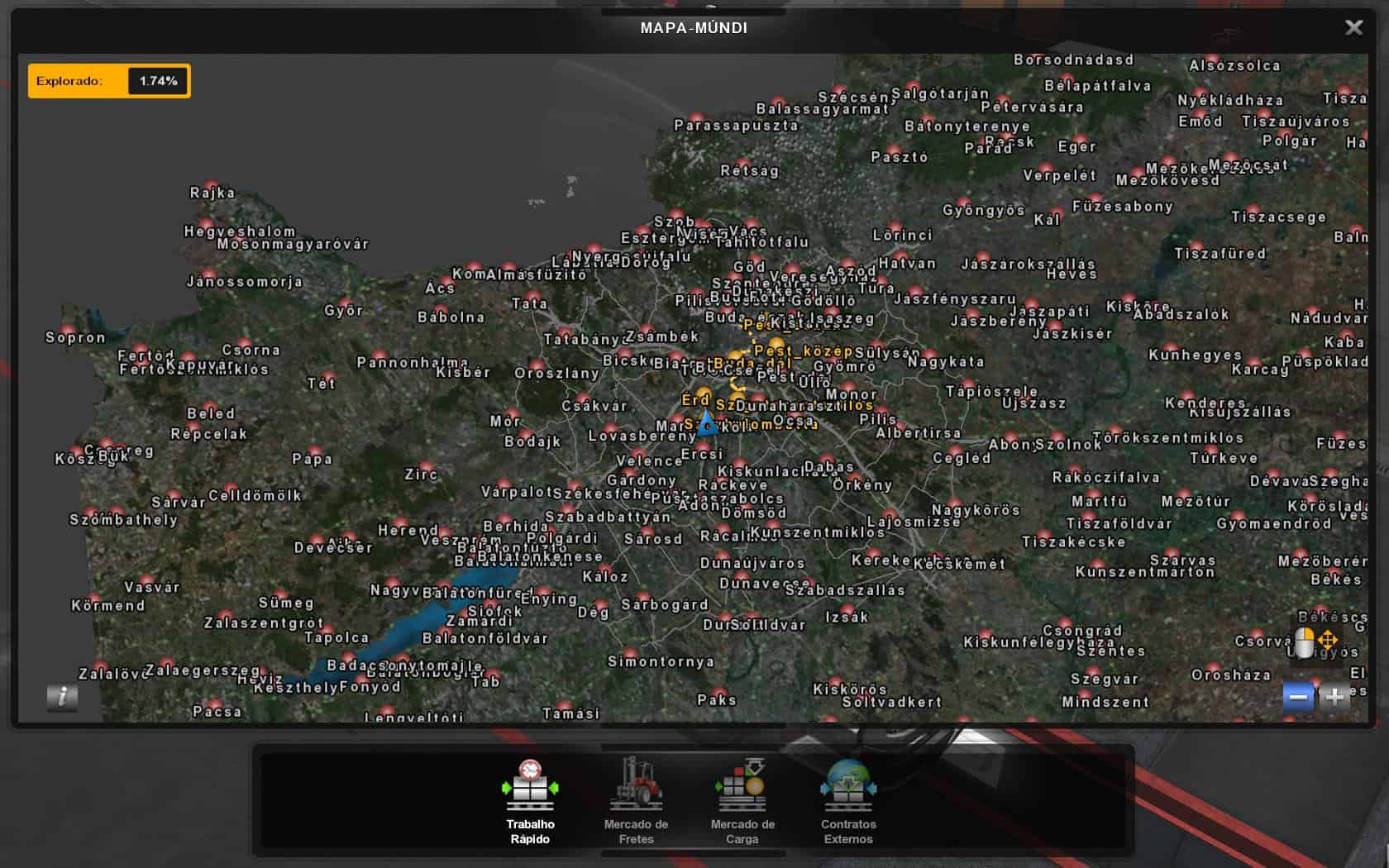Click the Eger city label
The height and width of the screenshot is (868, 1389).
[1076, 146]
